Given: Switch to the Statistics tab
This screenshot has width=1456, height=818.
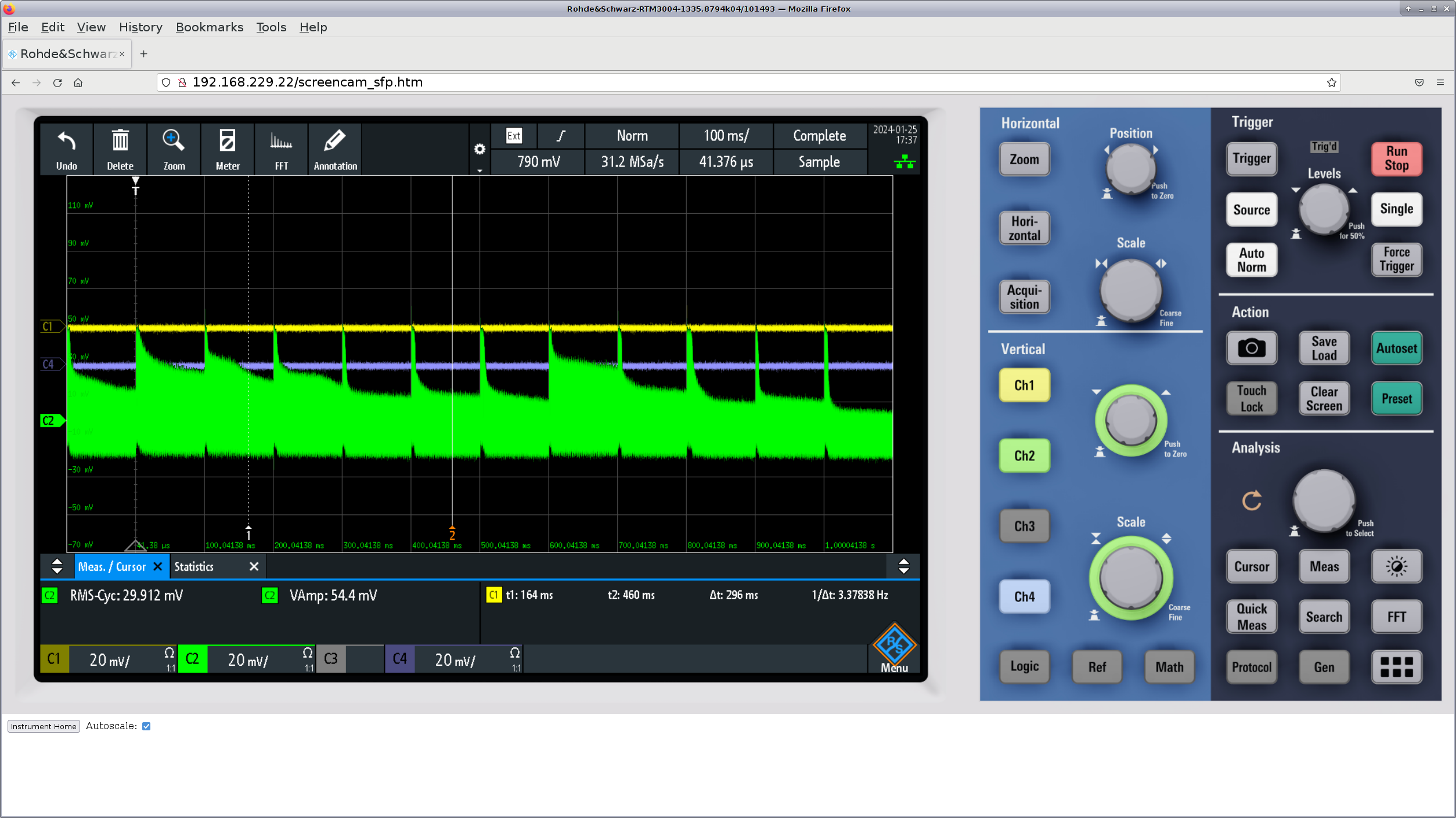Looking at the screenshot, I should point(194,567).
